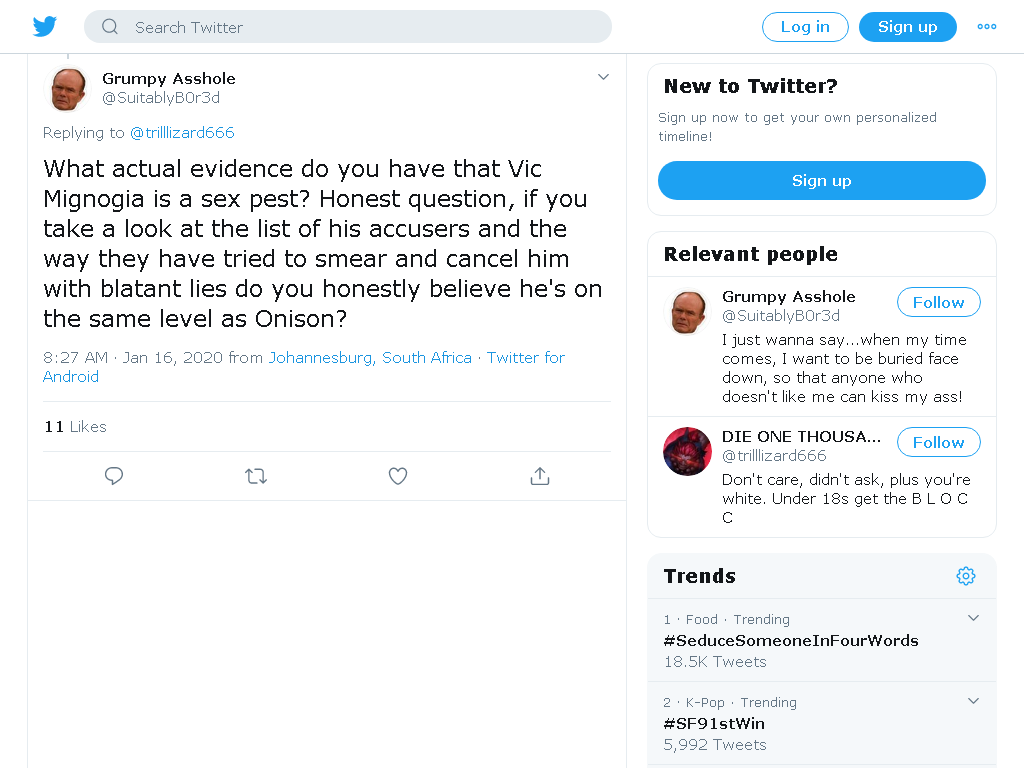Retweet using the arrows icon
Image resolution: width=1024 pixels, height=768 pixels.
coord(256,476)
